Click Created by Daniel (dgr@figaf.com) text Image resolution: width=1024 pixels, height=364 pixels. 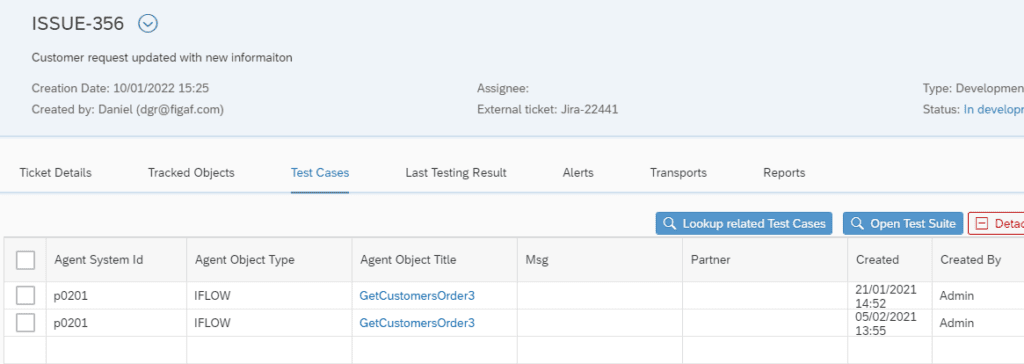pyautogui.click(x=127, y=110)
